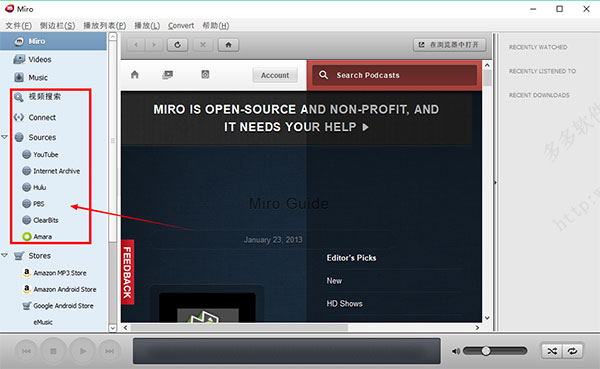Viewport: 600px width, 369px height.
Task: Open the Google Android Store
Action: click(x=63, y=306)
